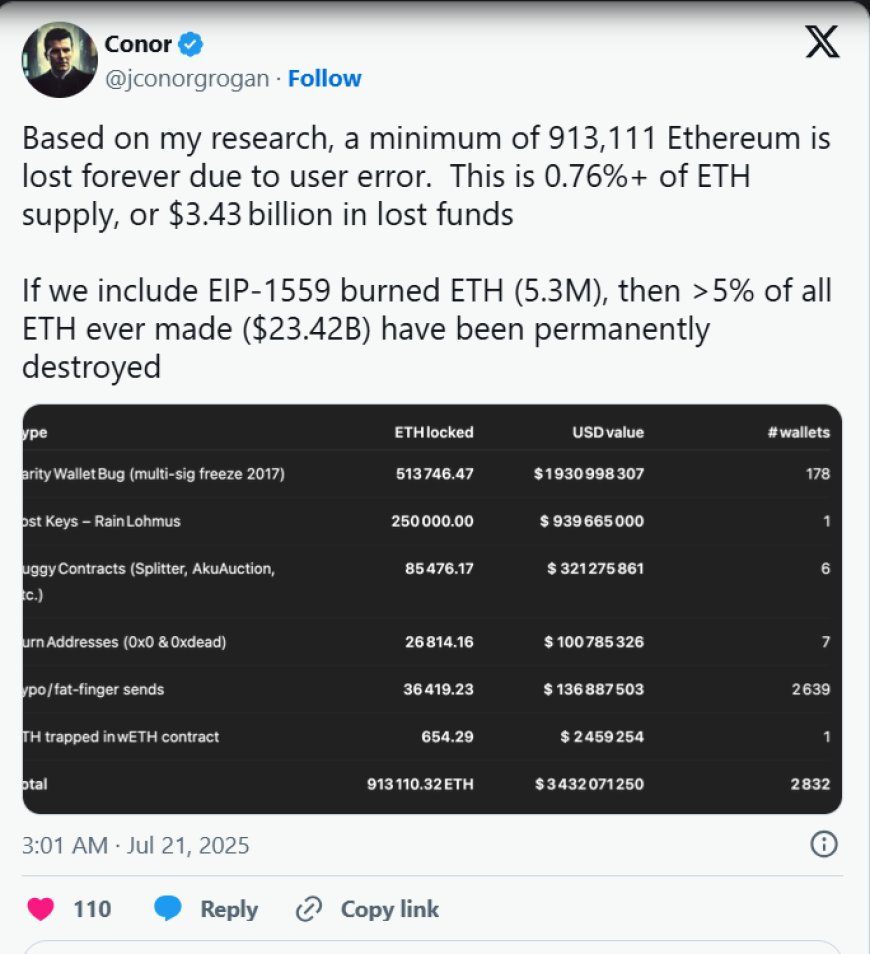The width and height of the screenshot is (870, 954).
Task: Click the USD value column header
Action: (608, 432)
